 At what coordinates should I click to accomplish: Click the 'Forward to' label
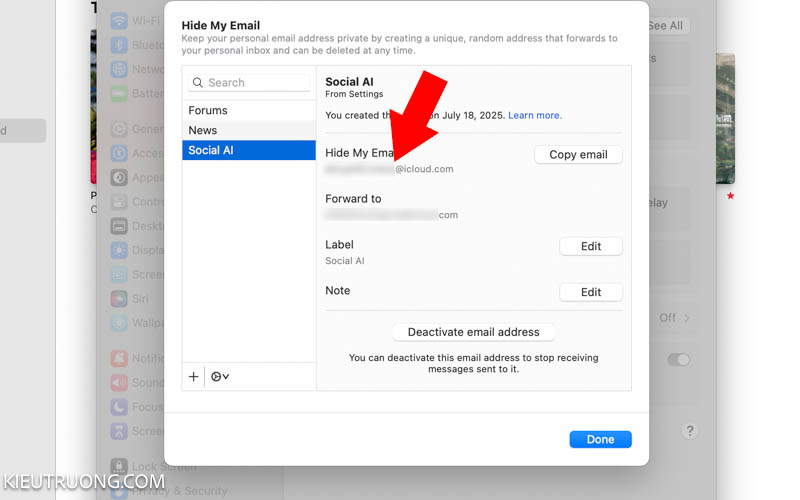coord(353,198)
